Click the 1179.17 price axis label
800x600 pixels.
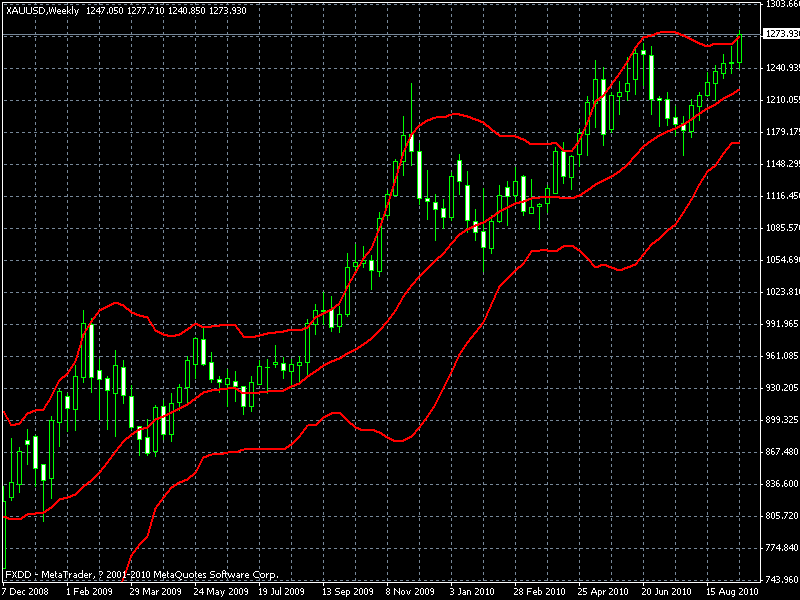coord(783,132)
